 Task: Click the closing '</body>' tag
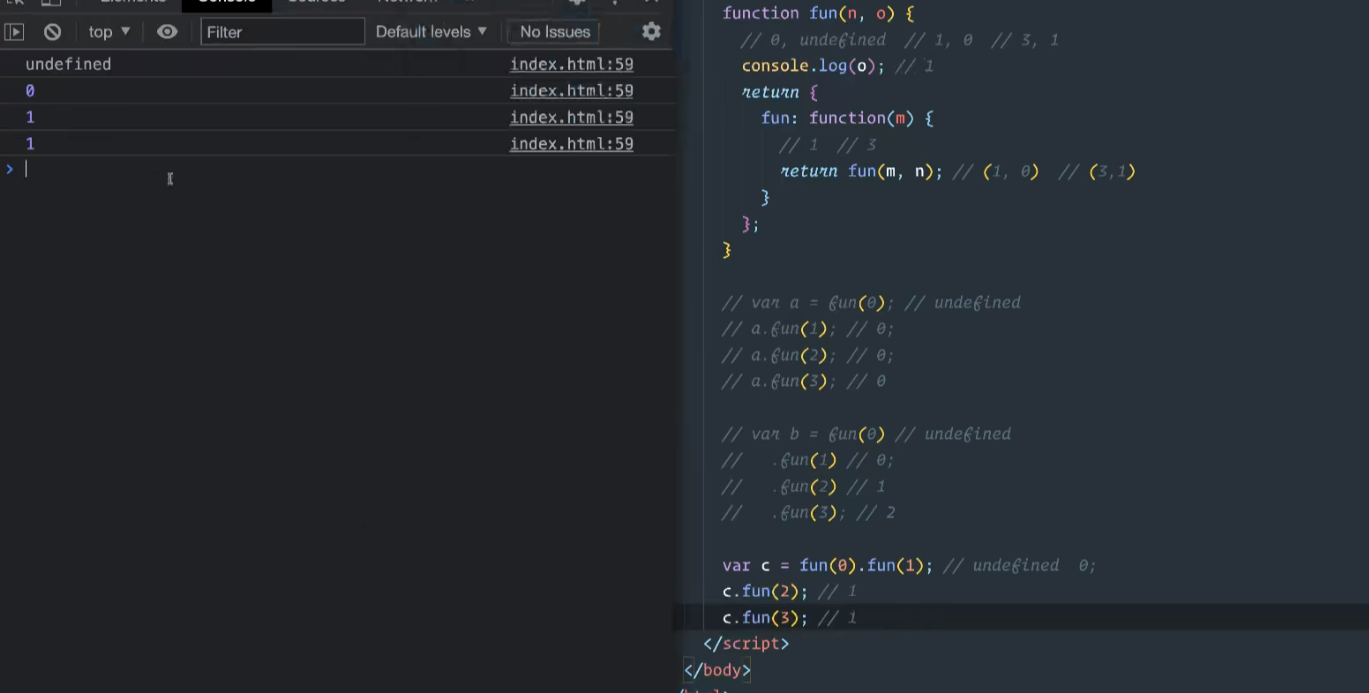click(x=717, y=670)
